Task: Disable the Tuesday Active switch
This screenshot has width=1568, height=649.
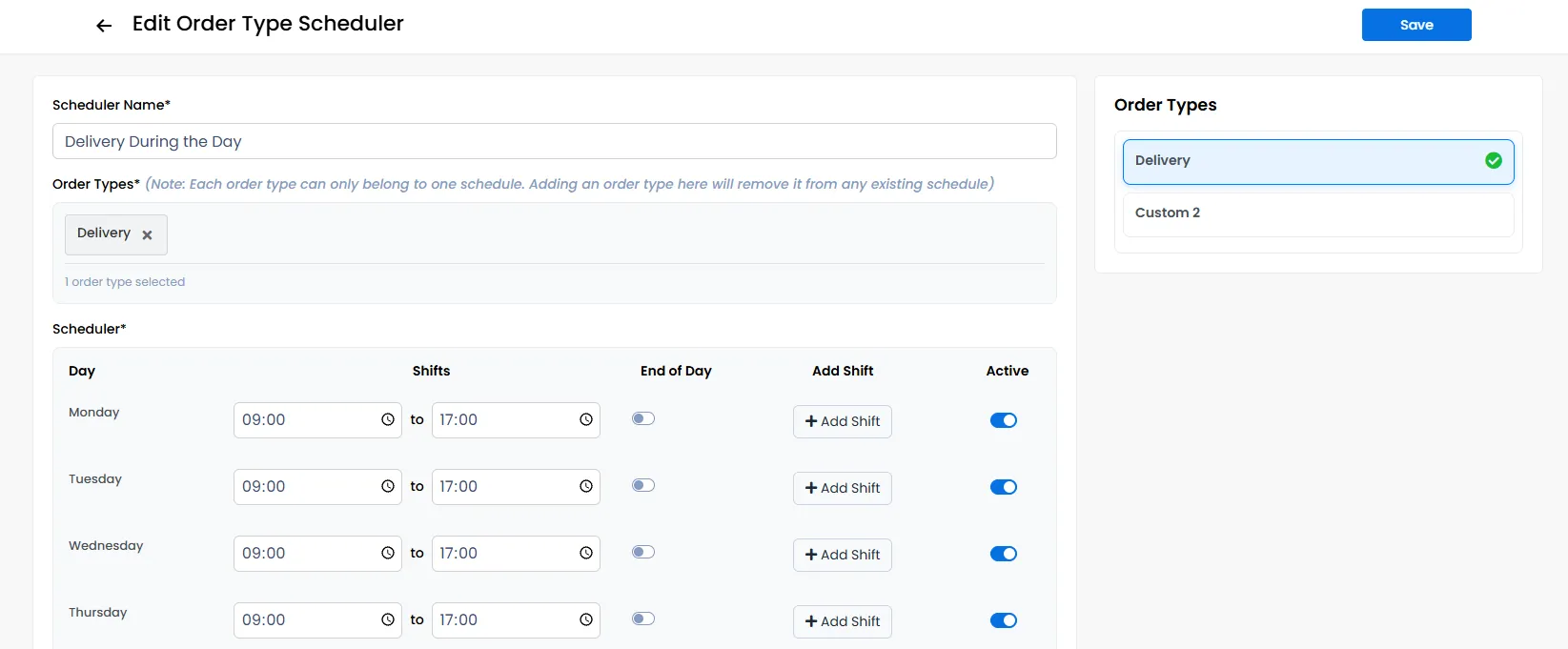Action: (1004, 487)
